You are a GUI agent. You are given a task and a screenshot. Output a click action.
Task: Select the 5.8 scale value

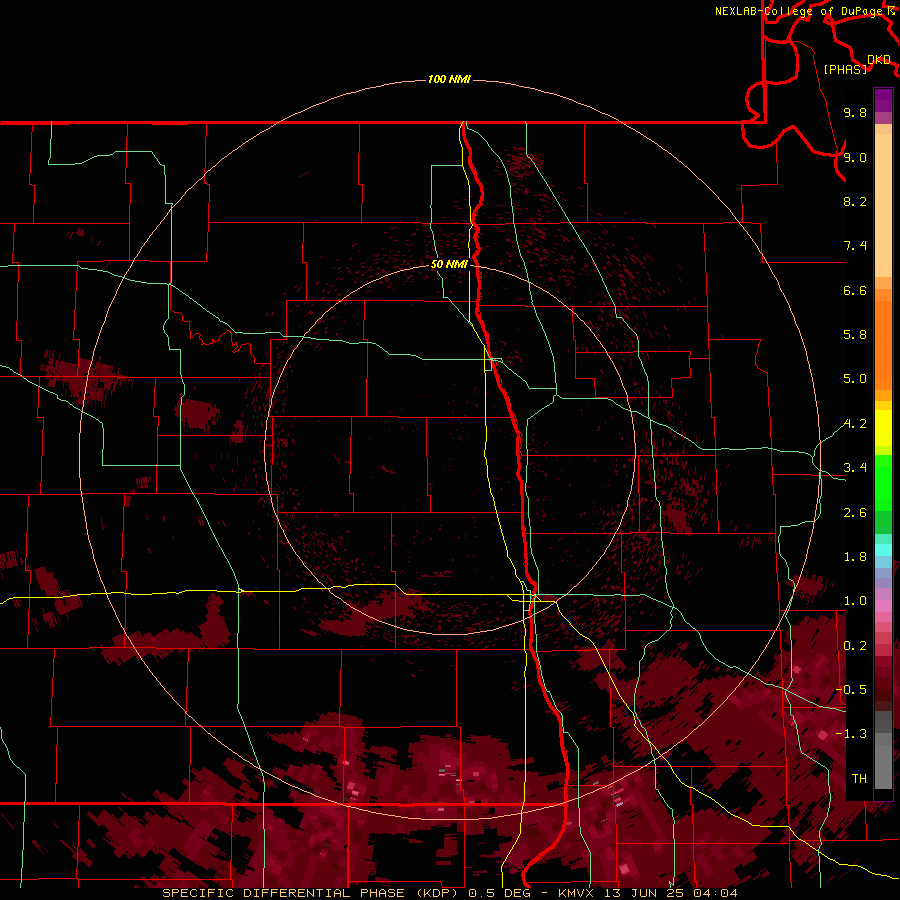tap(855, 335)
